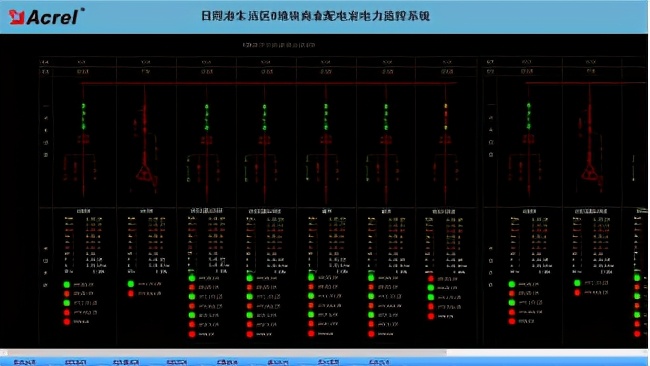This screenshot has height=366, width=650.
Task: Click the red switch block below the fifth column's green breaker
Action: click(x=326, y=139)
